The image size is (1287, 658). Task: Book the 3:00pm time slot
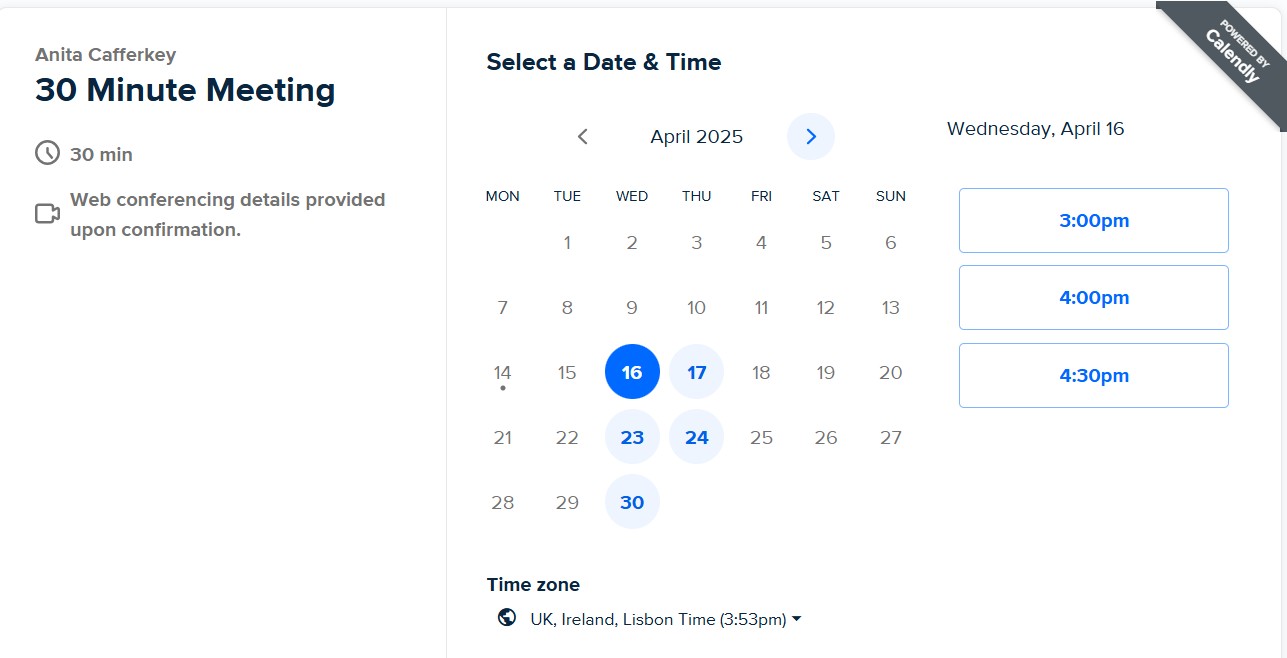(1093, 221)
